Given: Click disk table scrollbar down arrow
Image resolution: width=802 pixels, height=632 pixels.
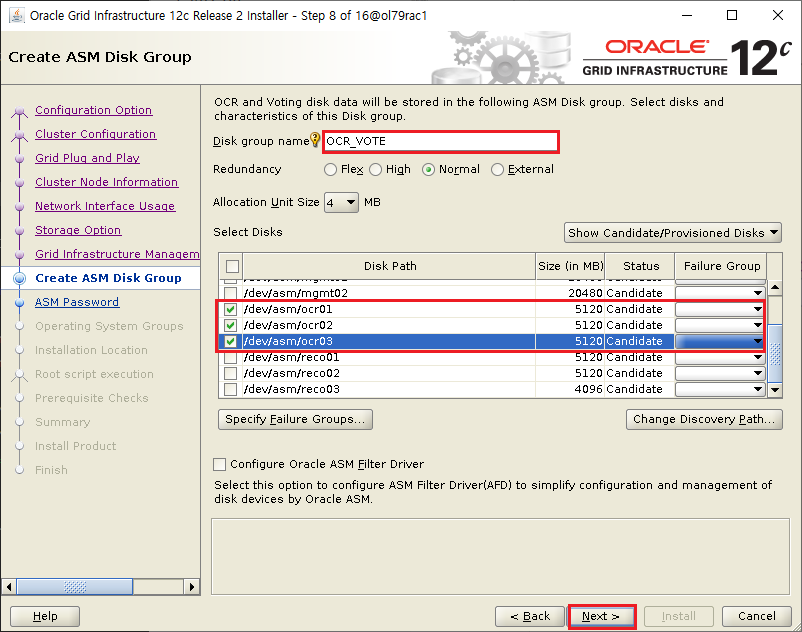Looking at the screenshot, I should coord(775,390).
